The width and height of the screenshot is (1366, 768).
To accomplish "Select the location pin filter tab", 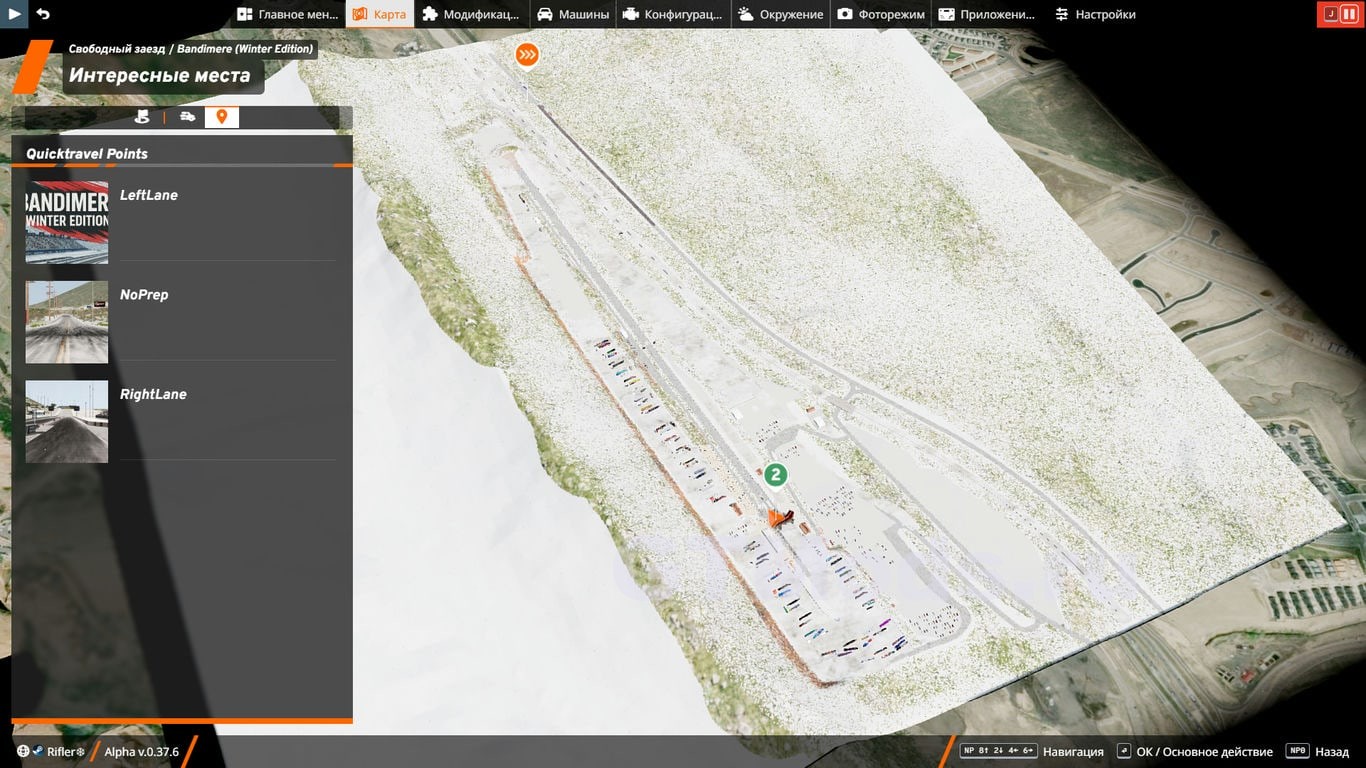I will coord(222,117).
